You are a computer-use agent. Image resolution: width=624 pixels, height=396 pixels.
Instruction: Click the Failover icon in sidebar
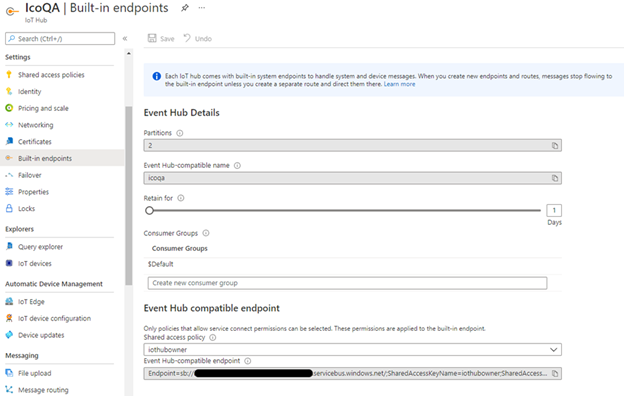9,175
